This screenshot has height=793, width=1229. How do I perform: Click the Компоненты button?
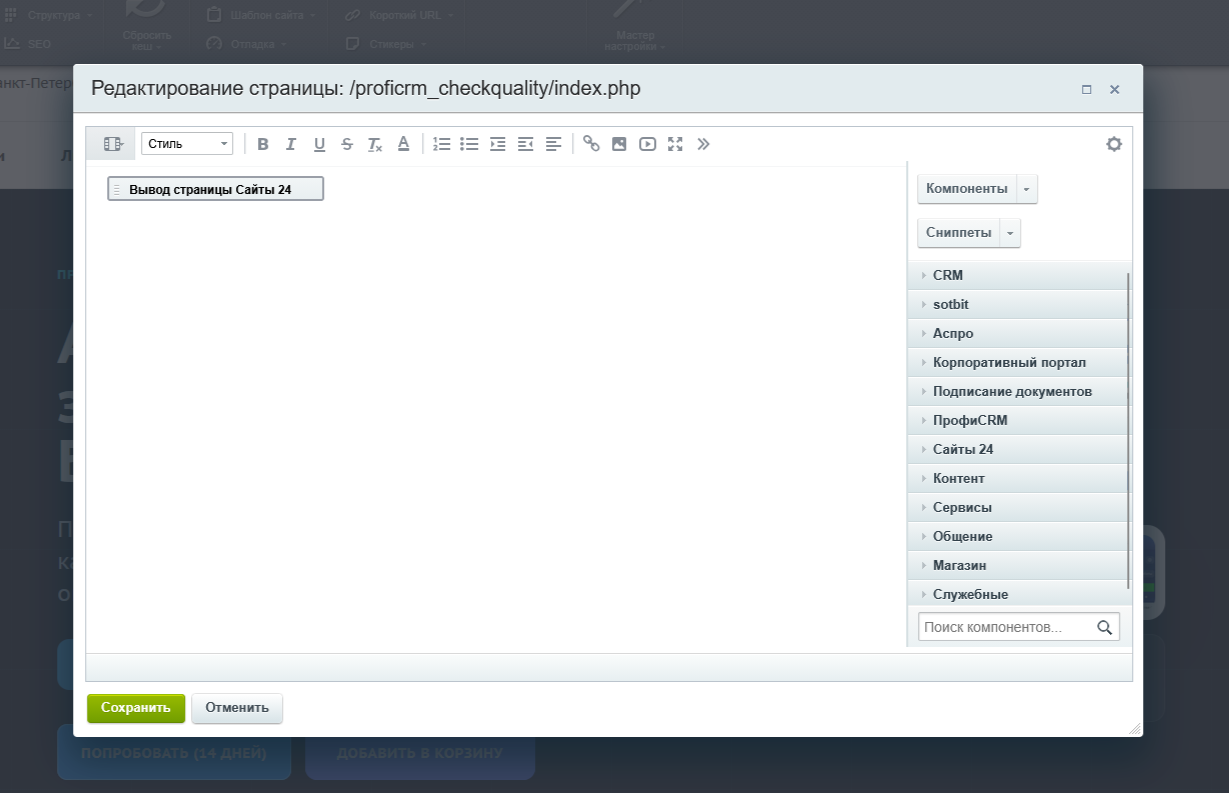[x=966, y=189]
